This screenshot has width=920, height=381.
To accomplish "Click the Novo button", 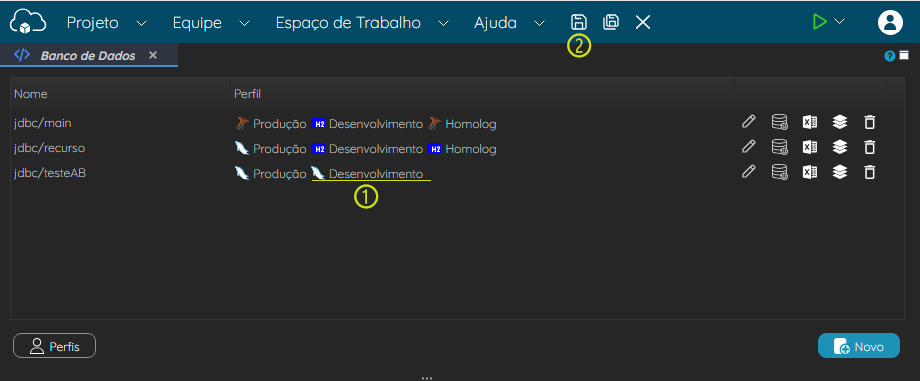I will tap(858, 346).
